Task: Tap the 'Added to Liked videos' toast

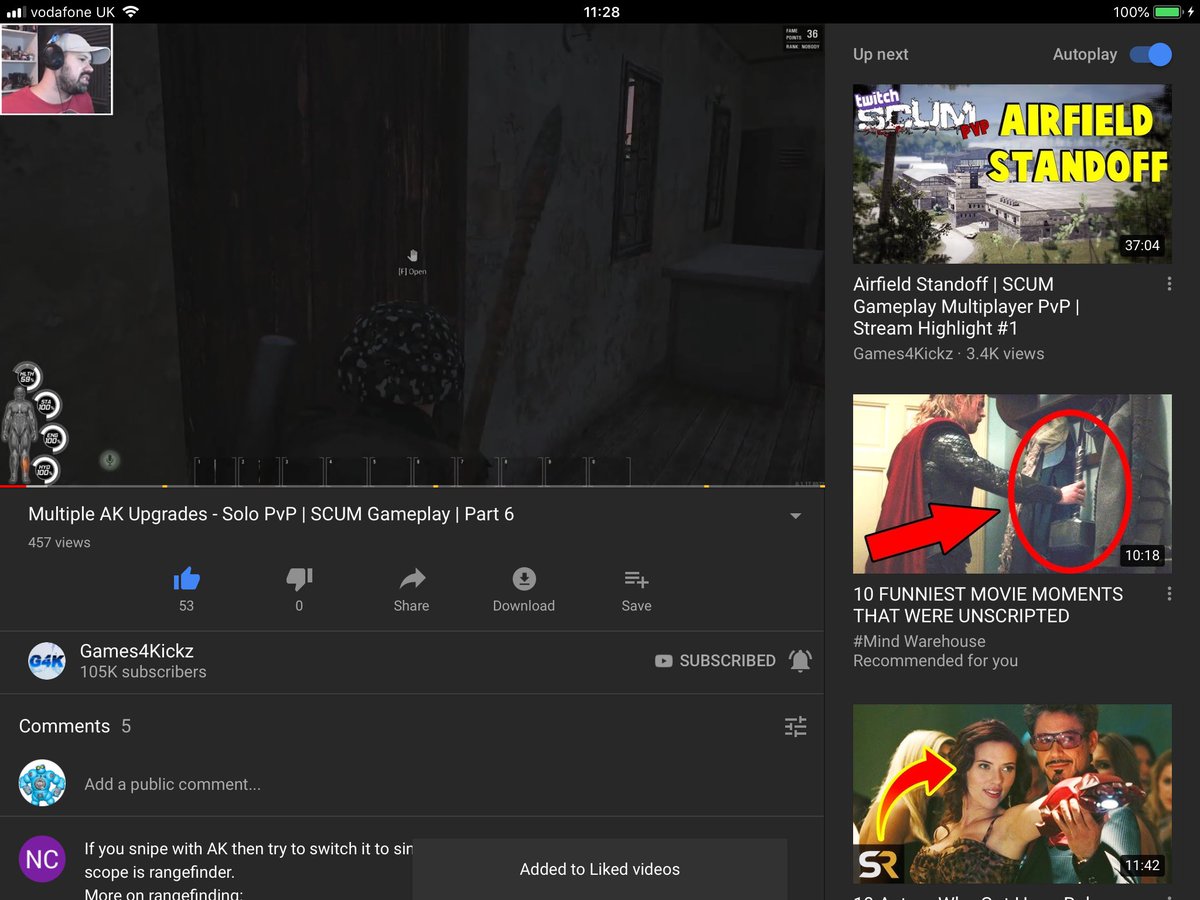Action: coord(600,869)
